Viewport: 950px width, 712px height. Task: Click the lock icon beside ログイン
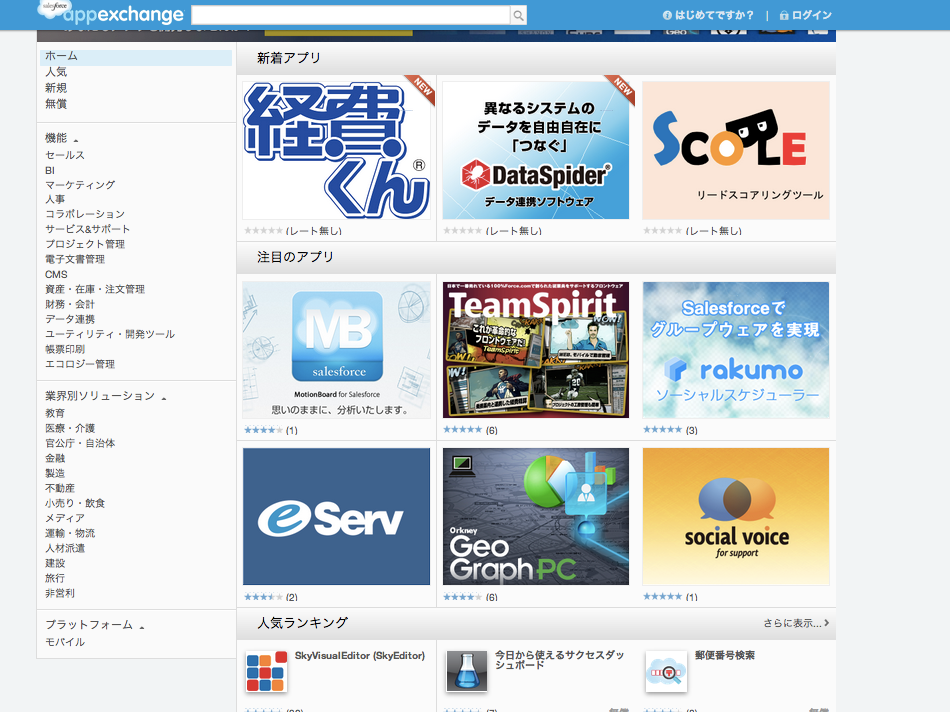click(x=784, y=15)
